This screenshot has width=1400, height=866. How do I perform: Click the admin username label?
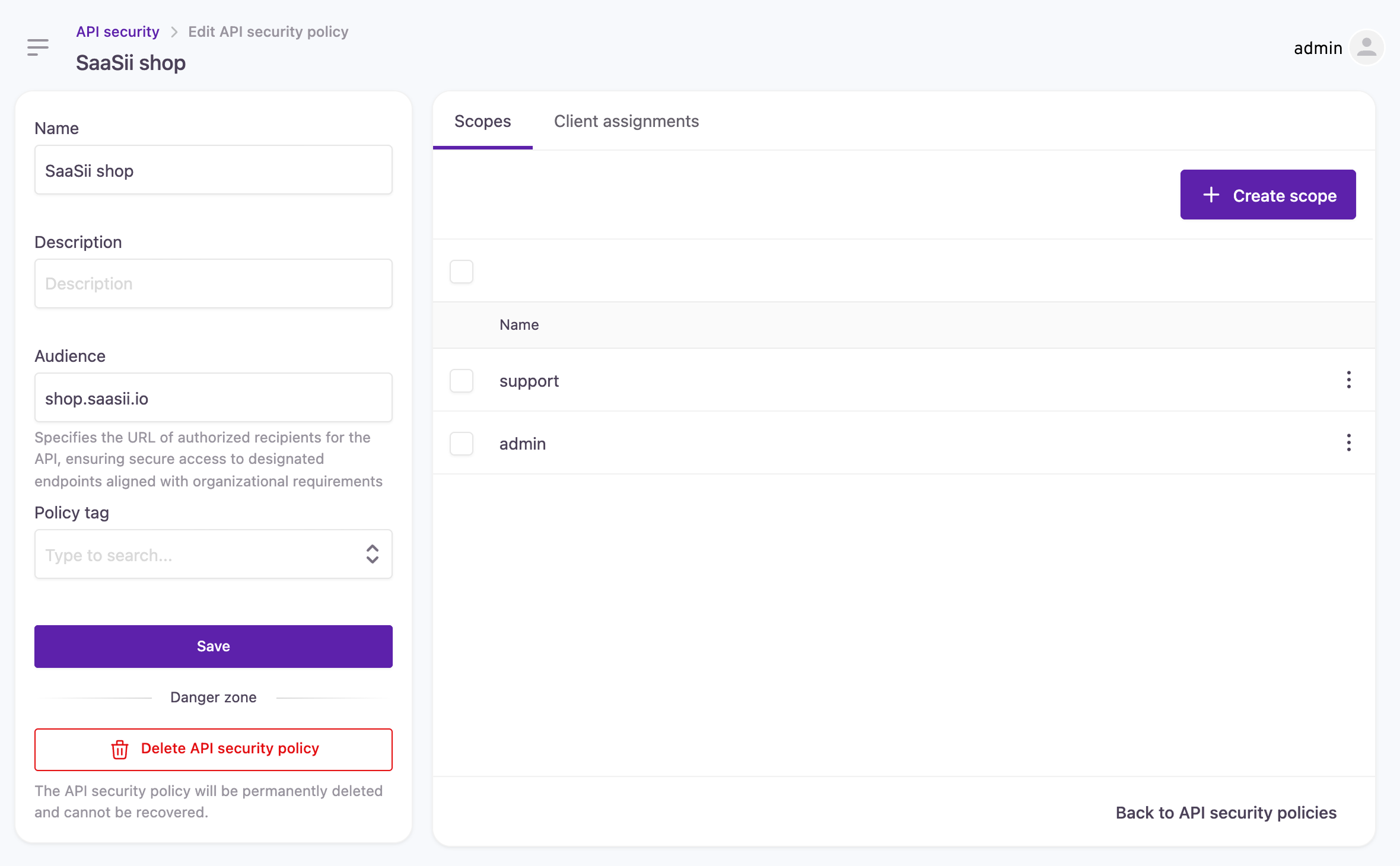(1318, 48)
